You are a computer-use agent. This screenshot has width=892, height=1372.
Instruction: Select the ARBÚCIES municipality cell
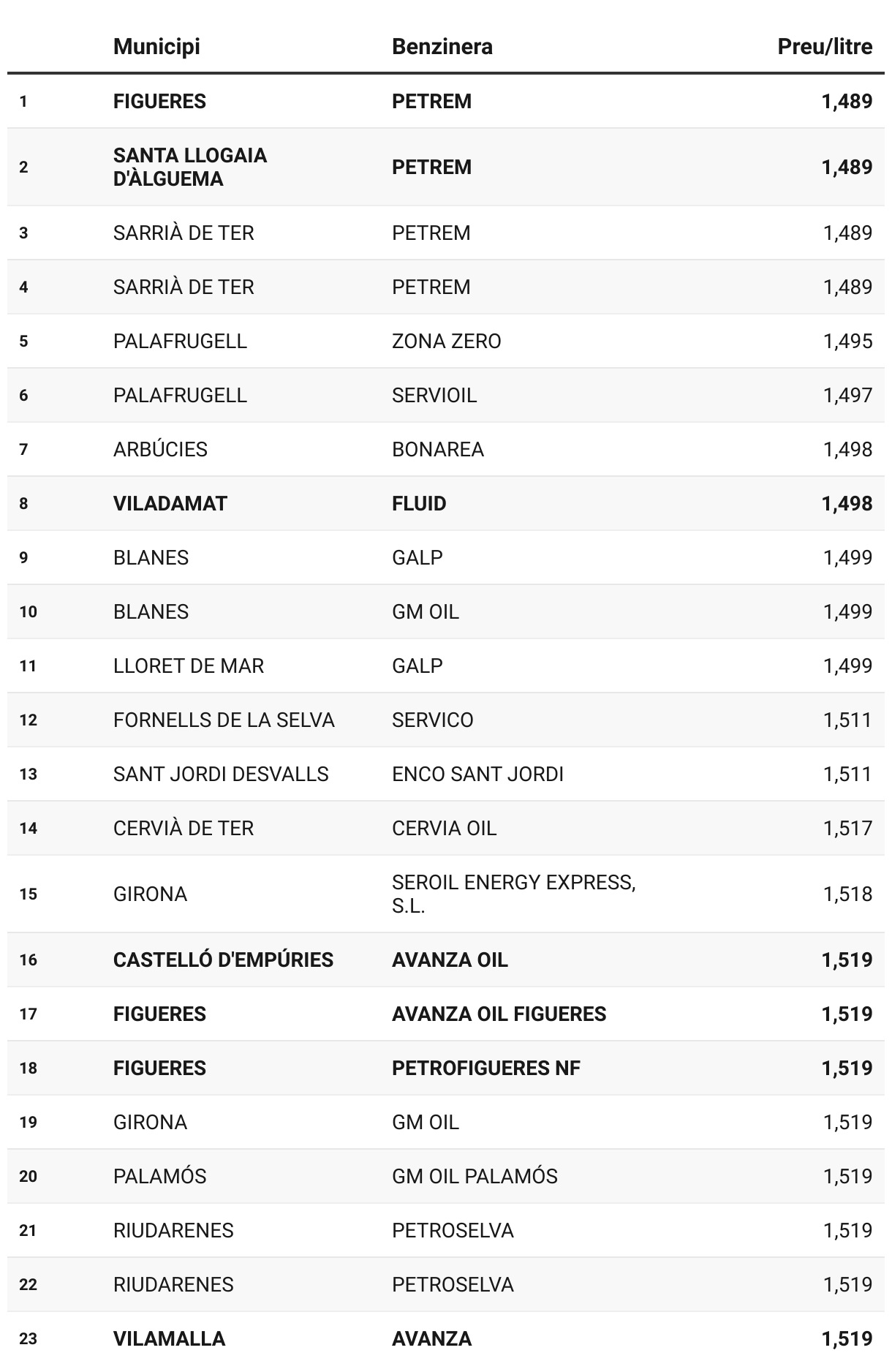[160, 449]
